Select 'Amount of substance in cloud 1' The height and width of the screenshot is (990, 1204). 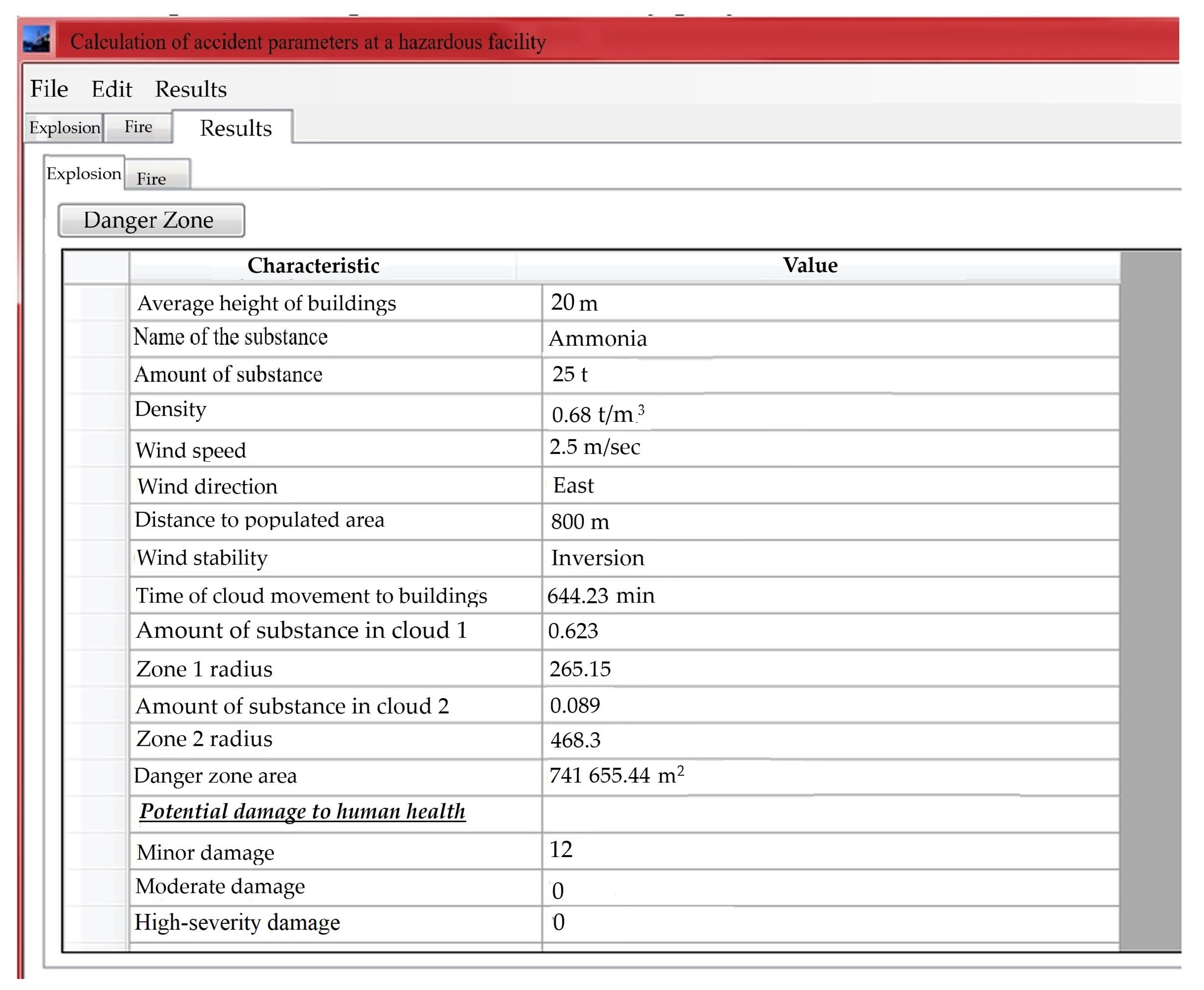coord(336,632)
